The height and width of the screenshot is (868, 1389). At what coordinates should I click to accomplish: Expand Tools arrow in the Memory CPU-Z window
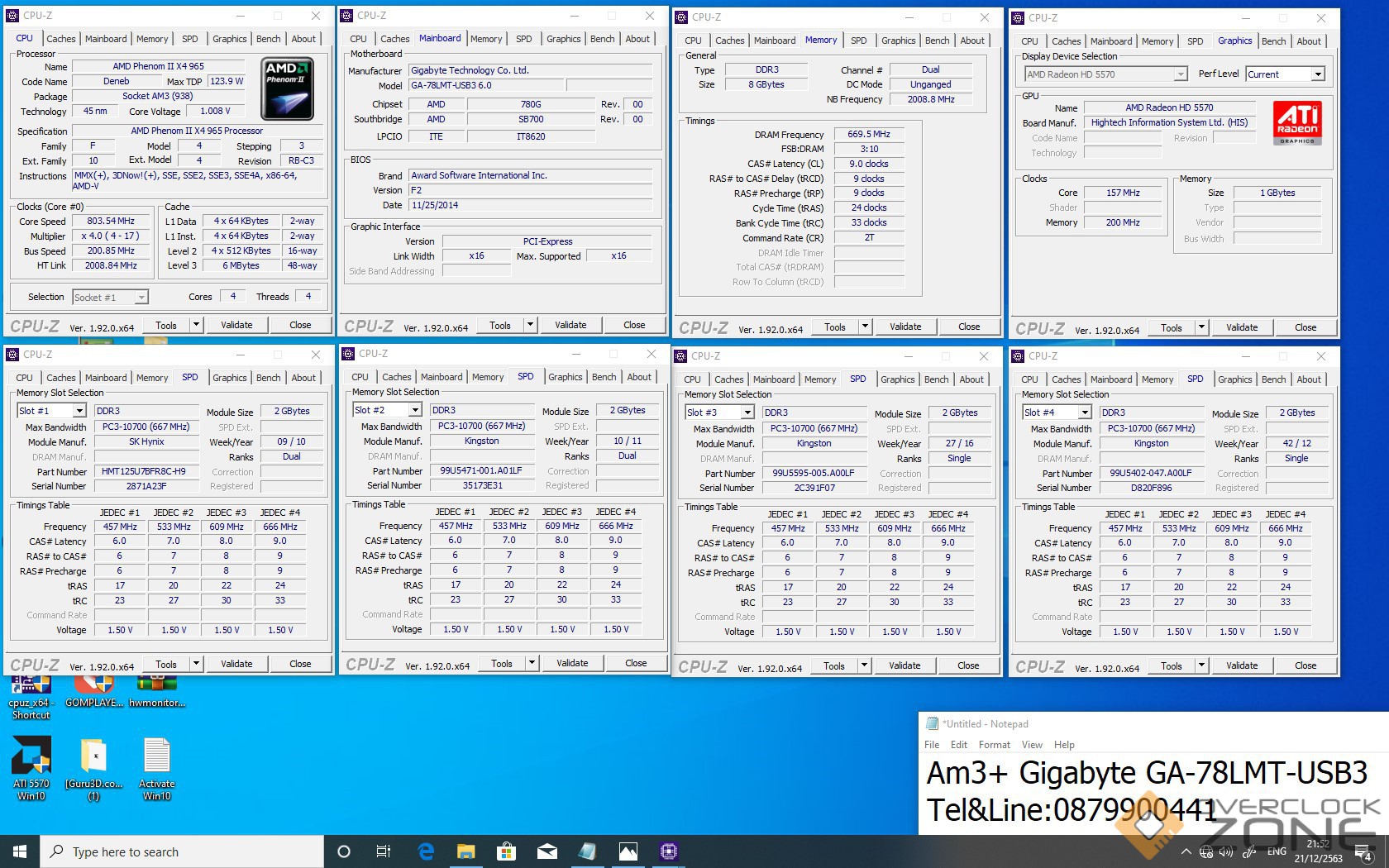865,327
